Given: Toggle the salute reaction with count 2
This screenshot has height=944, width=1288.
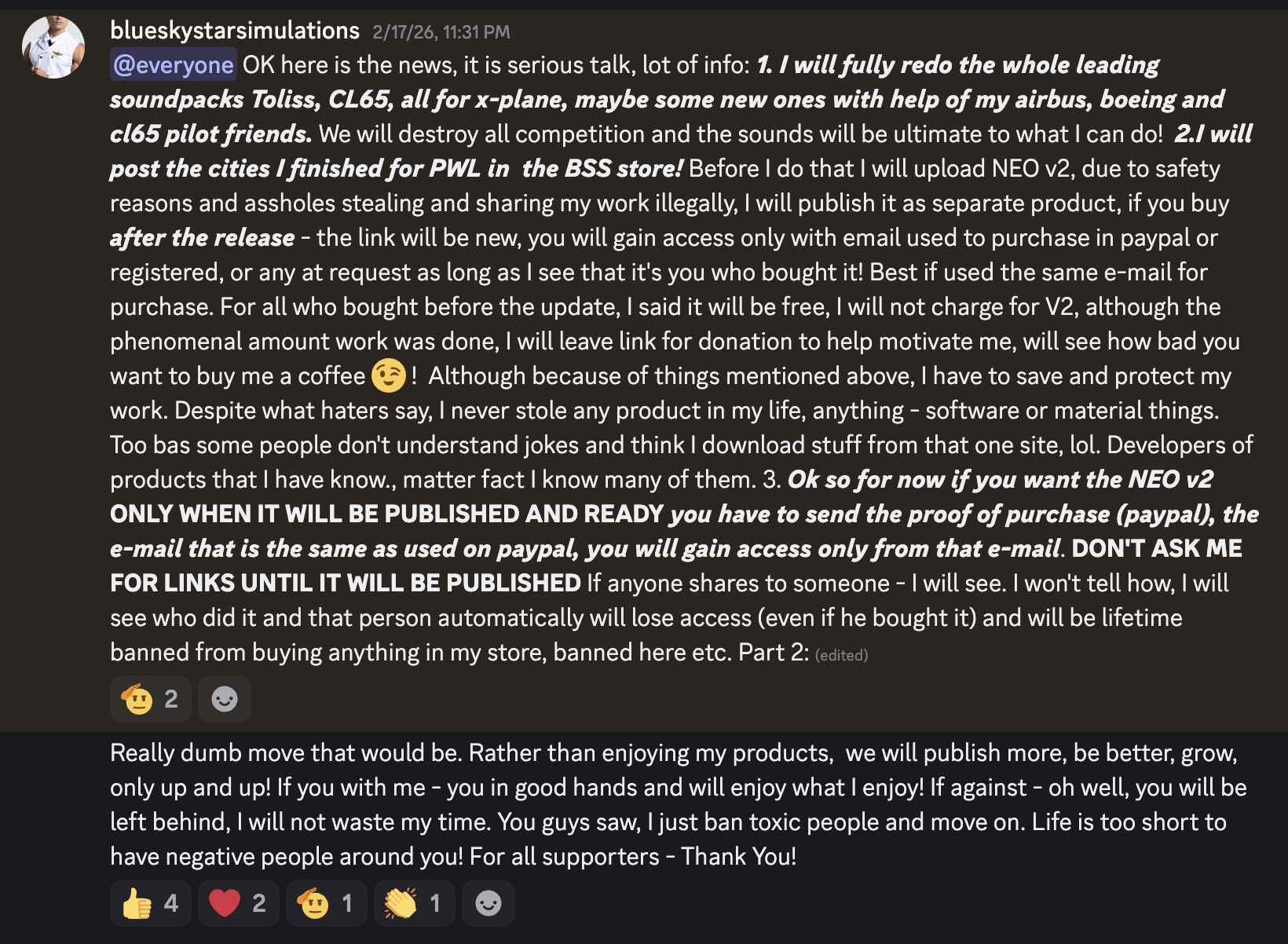Looking at the screenshot, I should [151, 699].
